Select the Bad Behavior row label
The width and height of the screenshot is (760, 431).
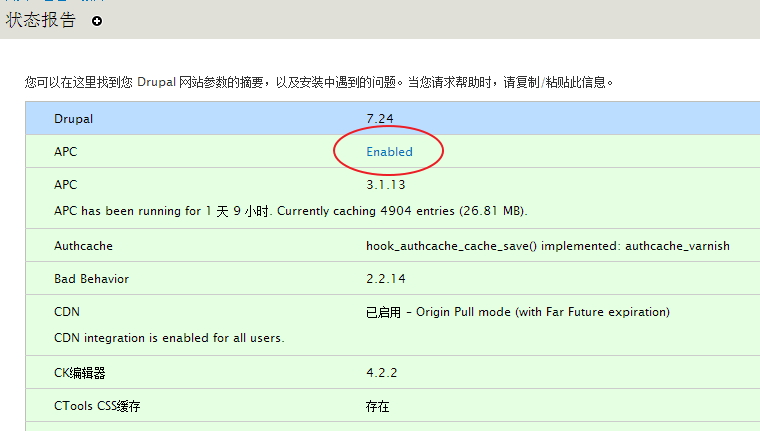pyautogui.click(x=92, y=279)
